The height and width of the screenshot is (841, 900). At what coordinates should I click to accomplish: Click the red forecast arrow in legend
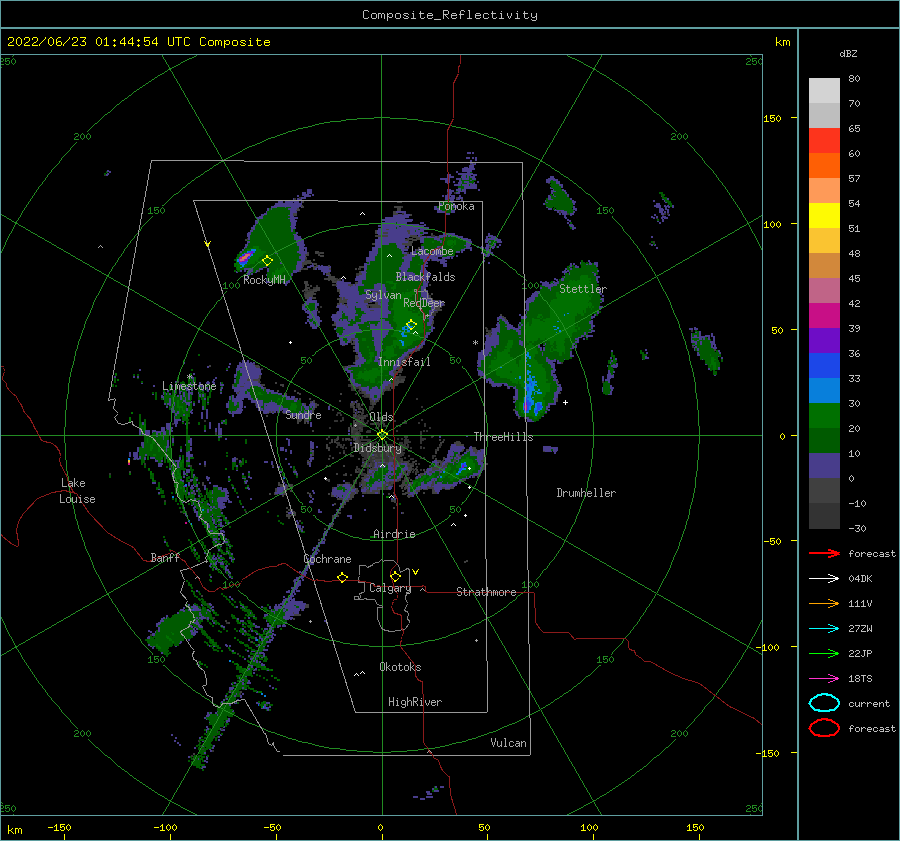pyautogui.click(x=824, y=553)
